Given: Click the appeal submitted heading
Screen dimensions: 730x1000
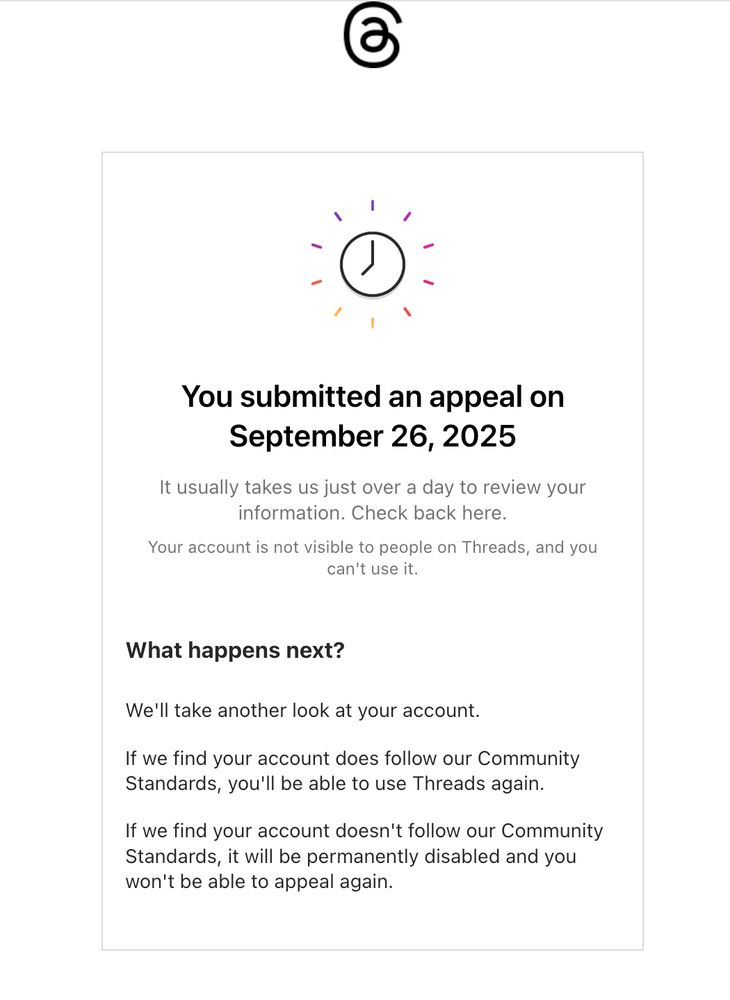Looking at the screenshot, I should (372, 416).
